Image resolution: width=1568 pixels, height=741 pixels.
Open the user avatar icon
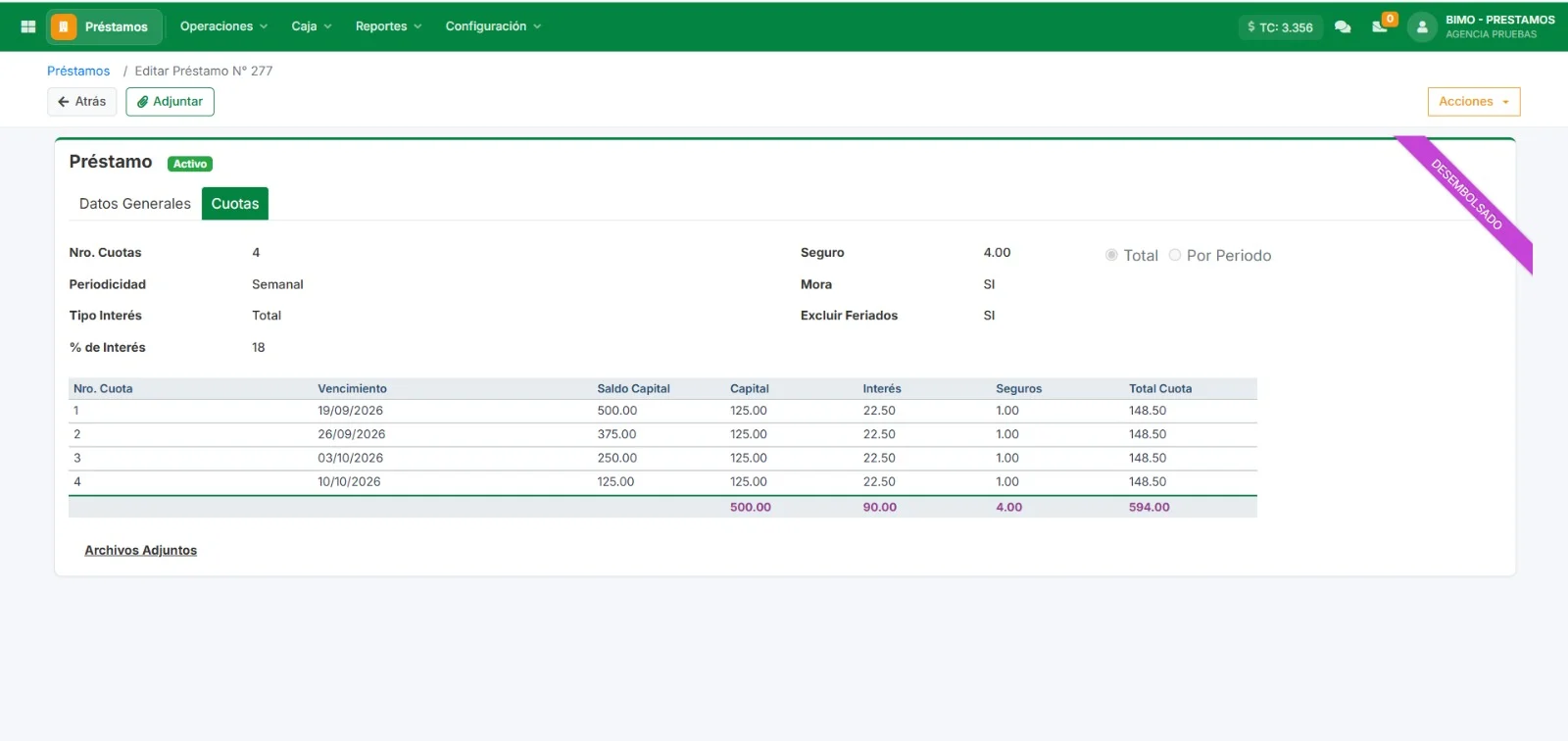click(x=1422, y=26)
